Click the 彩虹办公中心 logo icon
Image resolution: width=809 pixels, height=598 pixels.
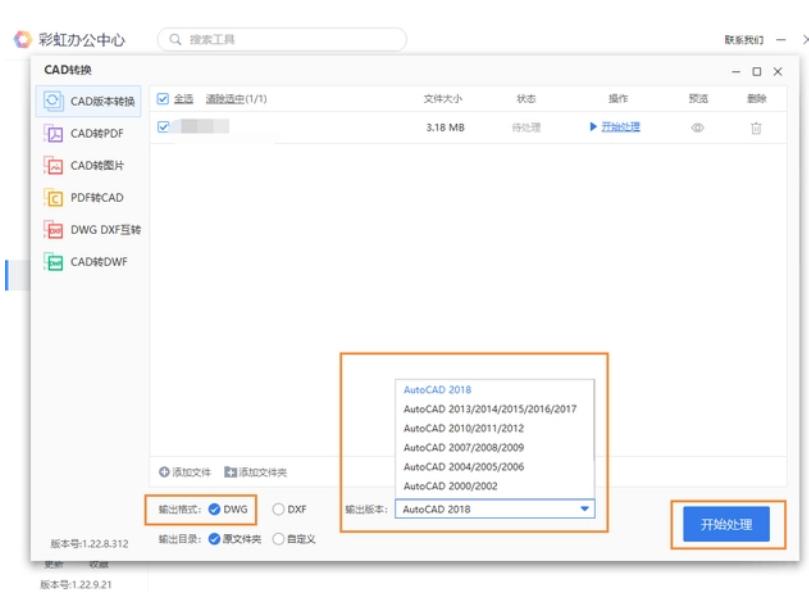pos(23,39)
